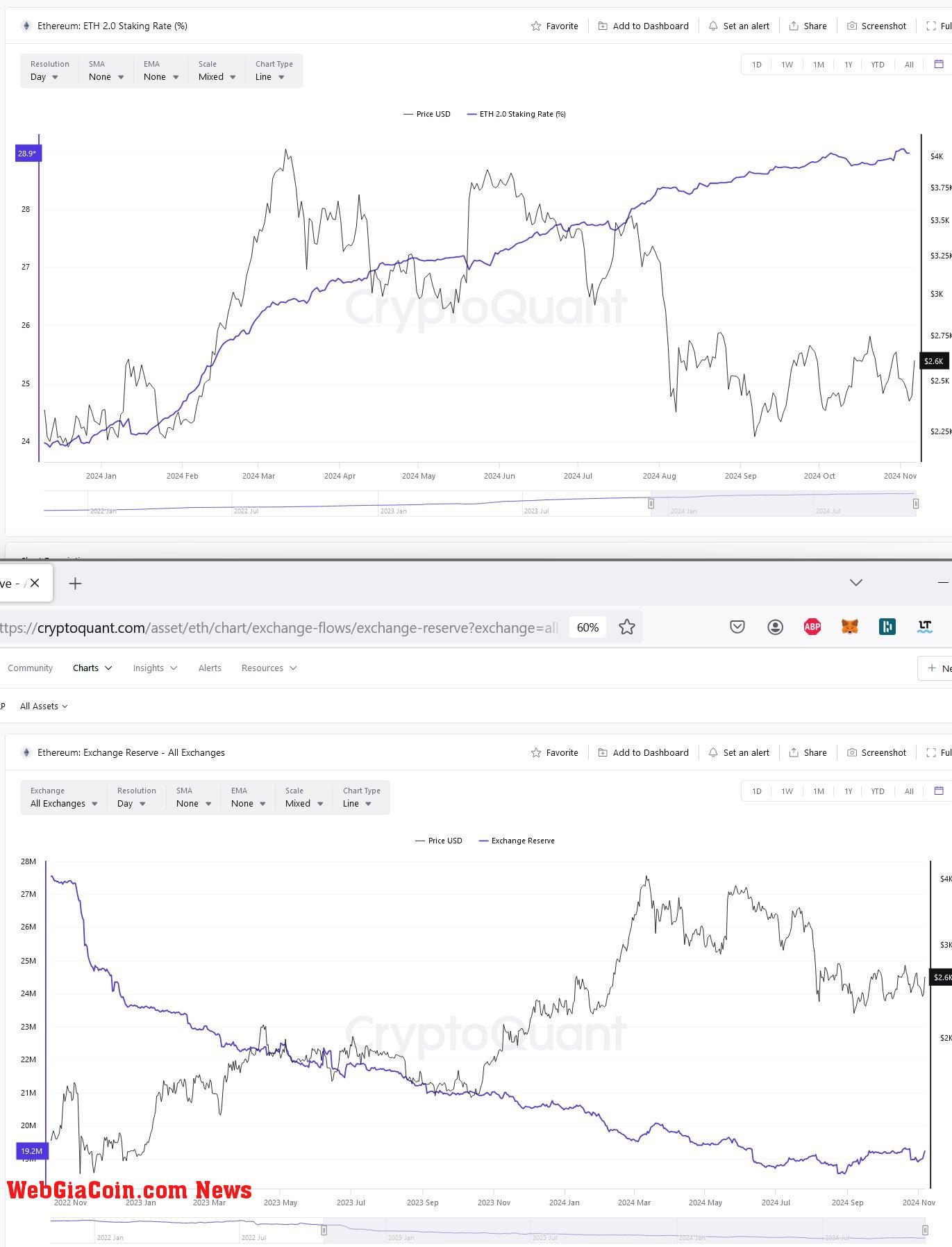Click the Pocket save icon in browser toolbar
This screenshot has width=952, height=1247.
[x=737, y=627]
